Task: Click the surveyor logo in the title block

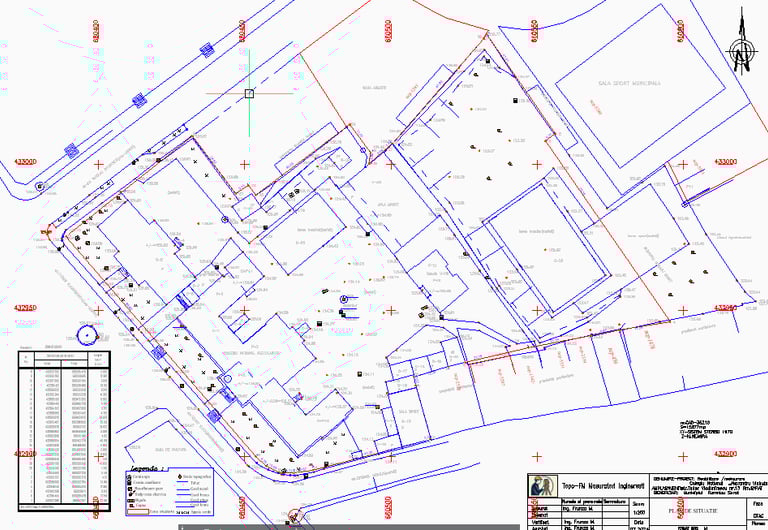Action: 543,486
